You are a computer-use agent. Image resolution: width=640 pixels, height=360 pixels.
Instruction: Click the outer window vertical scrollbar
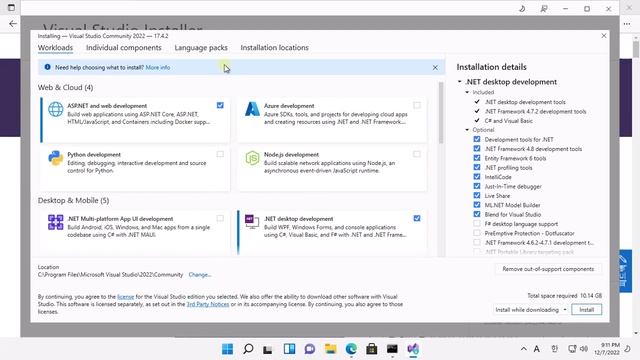[x=636, y=49]
